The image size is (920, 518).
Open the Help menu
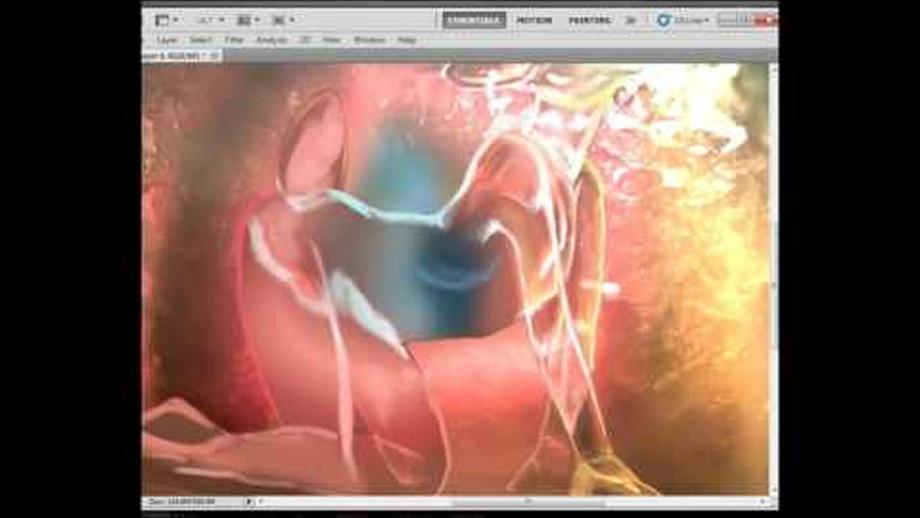point(407,40)
